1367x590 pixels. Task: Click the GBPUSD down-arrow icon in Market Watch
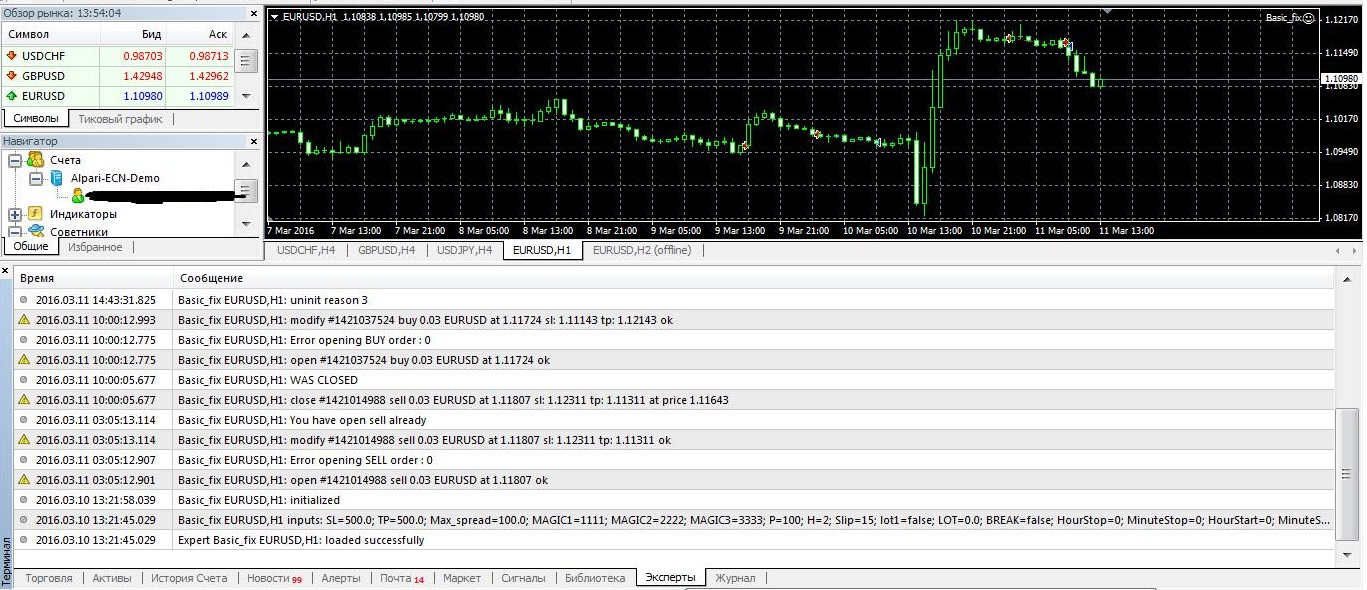[x=12, y=76]
